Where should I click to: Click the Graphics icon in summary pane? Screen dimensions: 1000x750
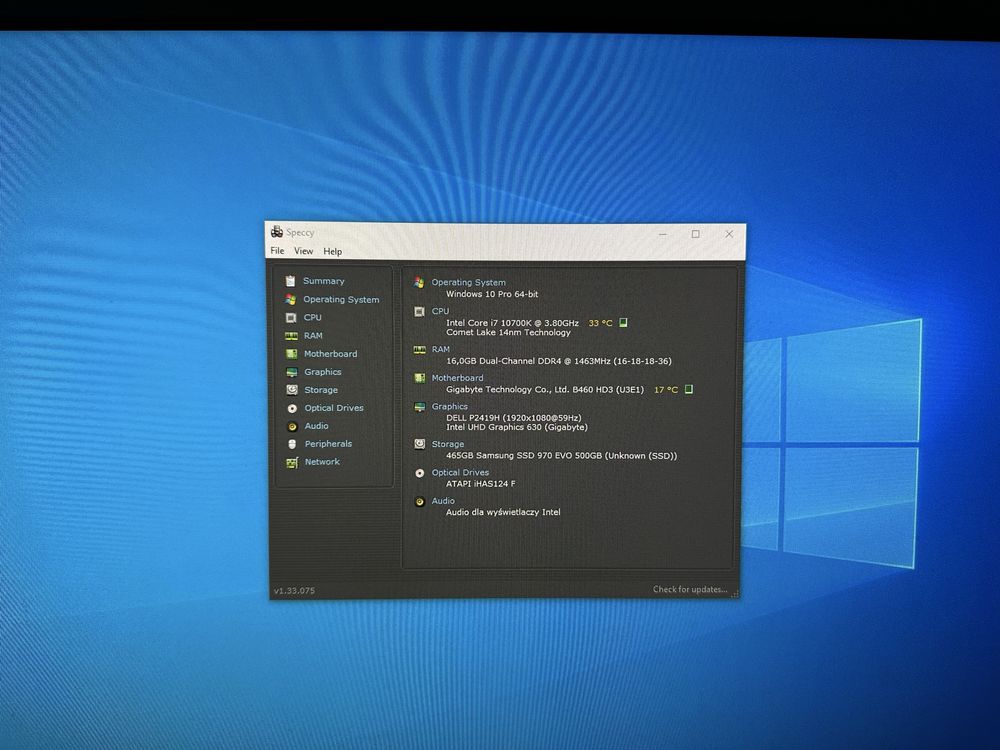click(420, 407)
